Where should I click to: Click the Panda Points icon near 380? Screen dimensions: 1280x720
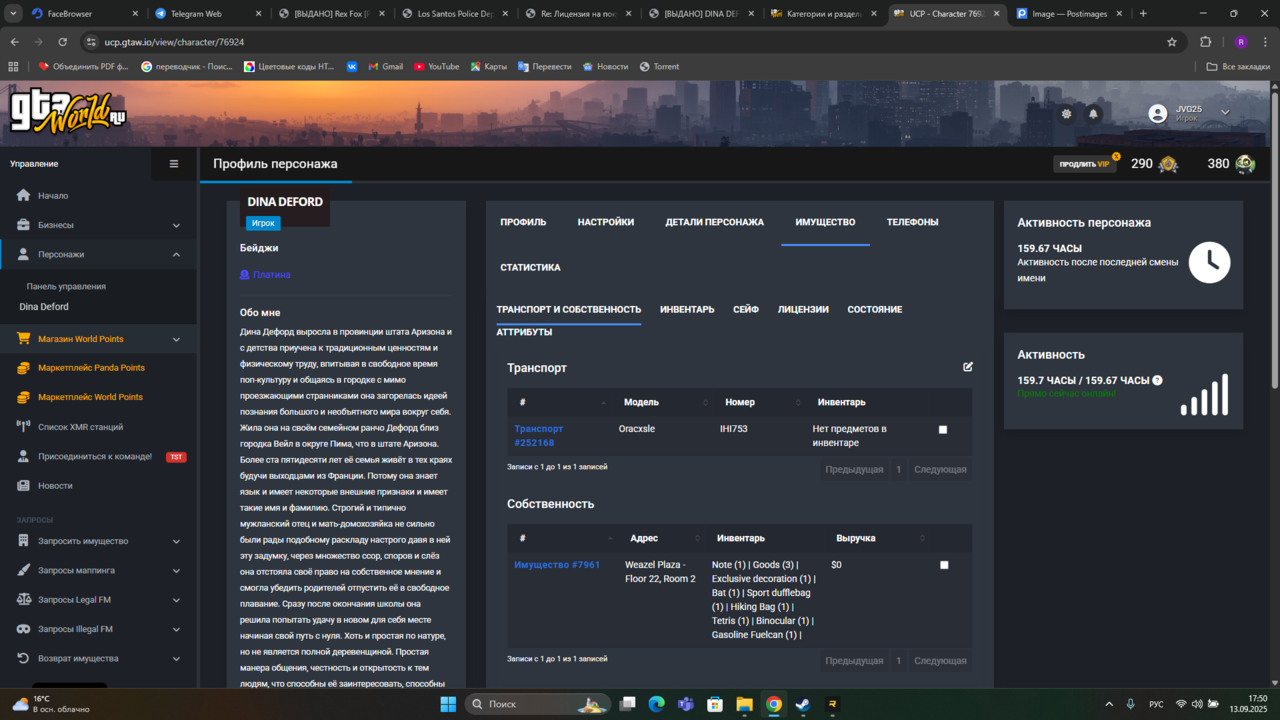pos(1245,164)
